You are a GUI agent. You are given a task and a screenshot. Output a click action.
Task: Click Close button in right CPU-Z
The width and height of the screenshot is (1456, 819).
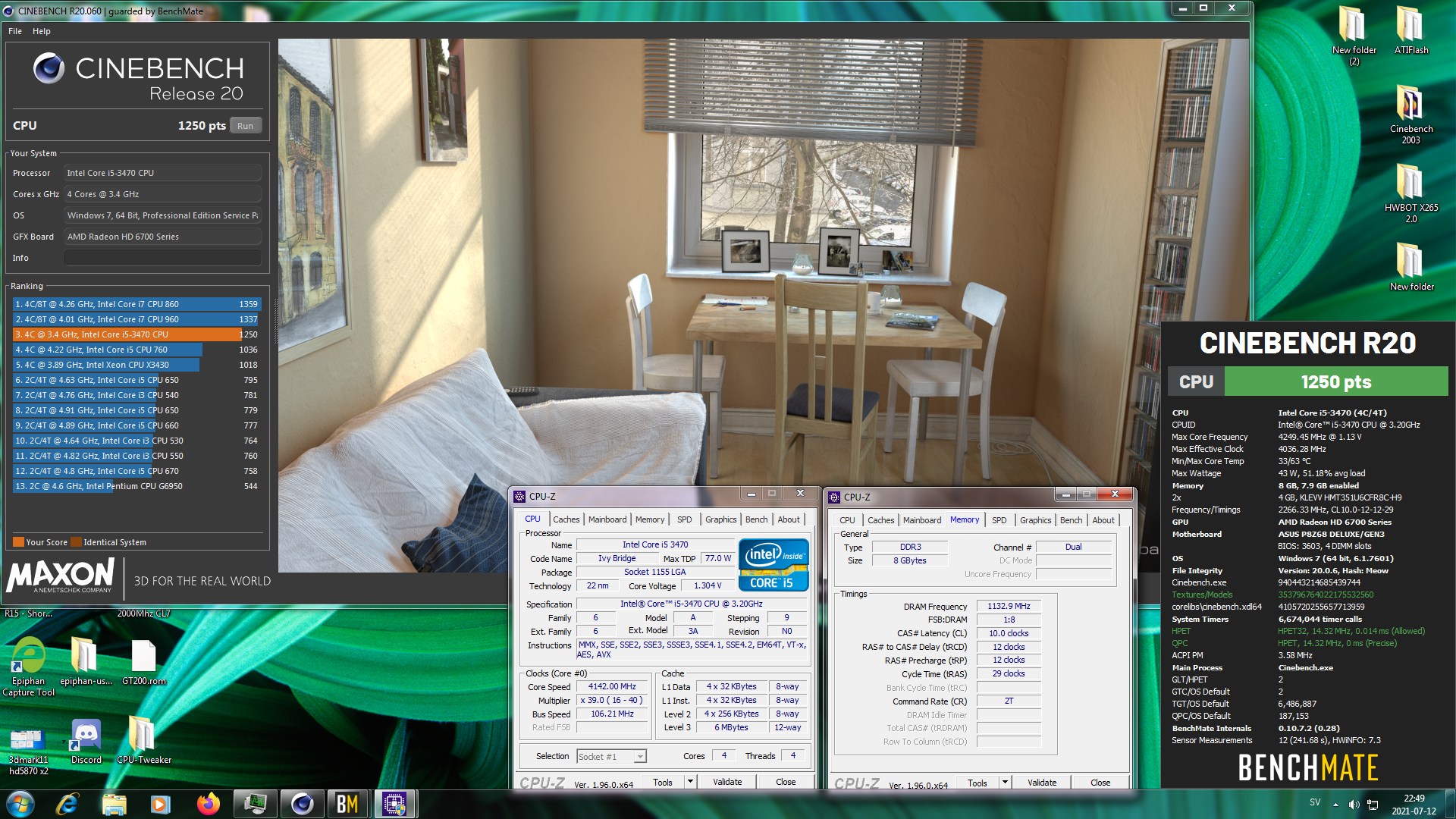pos(1100,783)
